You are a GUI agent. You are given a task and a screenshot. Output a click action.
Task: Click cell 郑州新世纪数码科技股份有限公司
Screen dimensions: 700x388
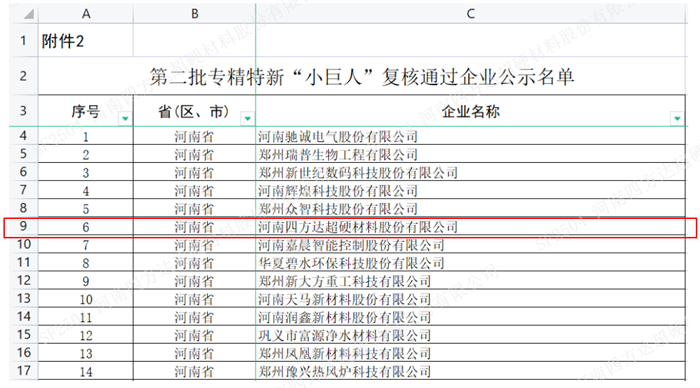[x=471, y=172]
